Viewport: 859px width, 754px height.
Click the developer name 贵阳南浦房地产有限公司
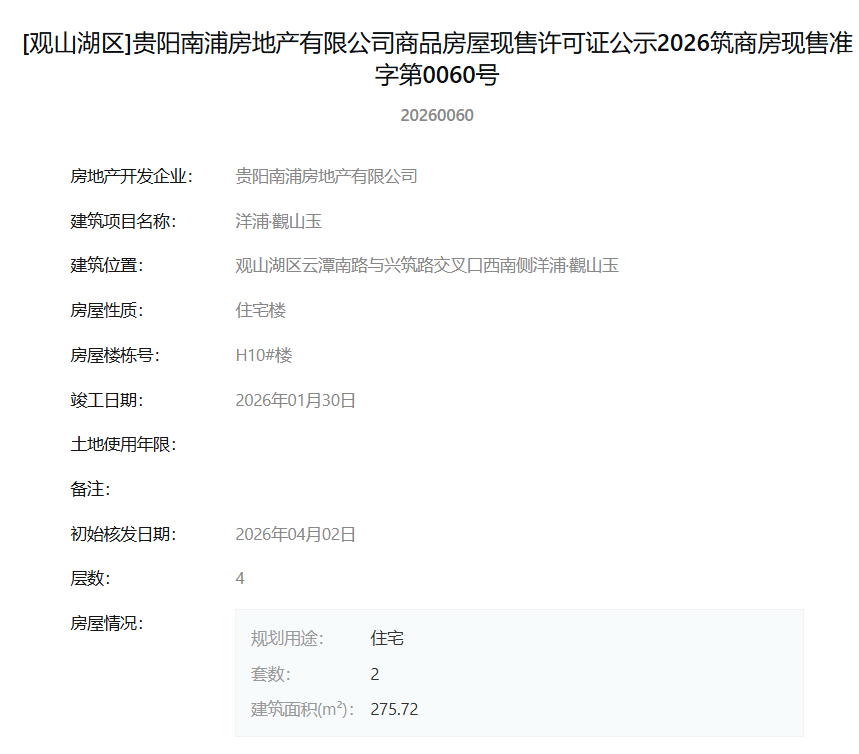tap(326, 176)
